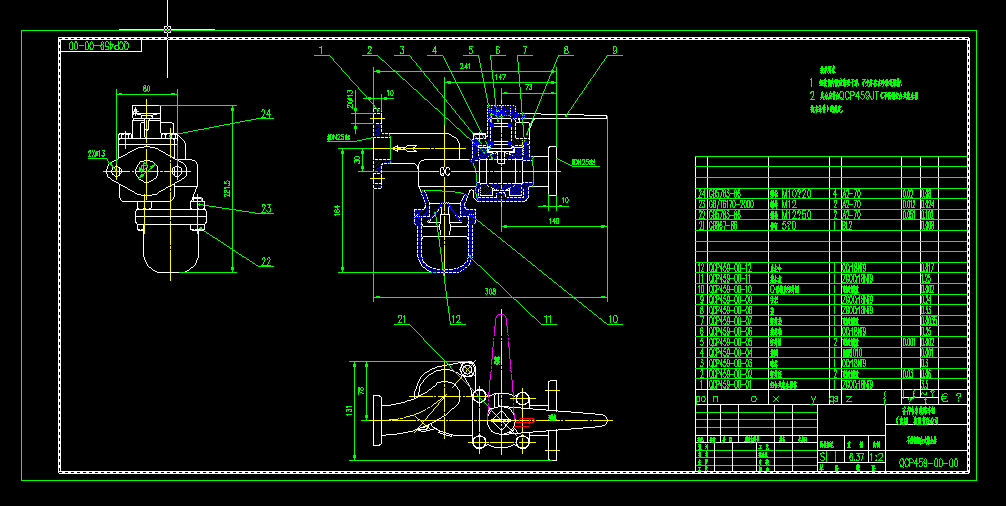The image size is (1006, 506).
Task: Select the 241 dimension text
Action: 466,66
